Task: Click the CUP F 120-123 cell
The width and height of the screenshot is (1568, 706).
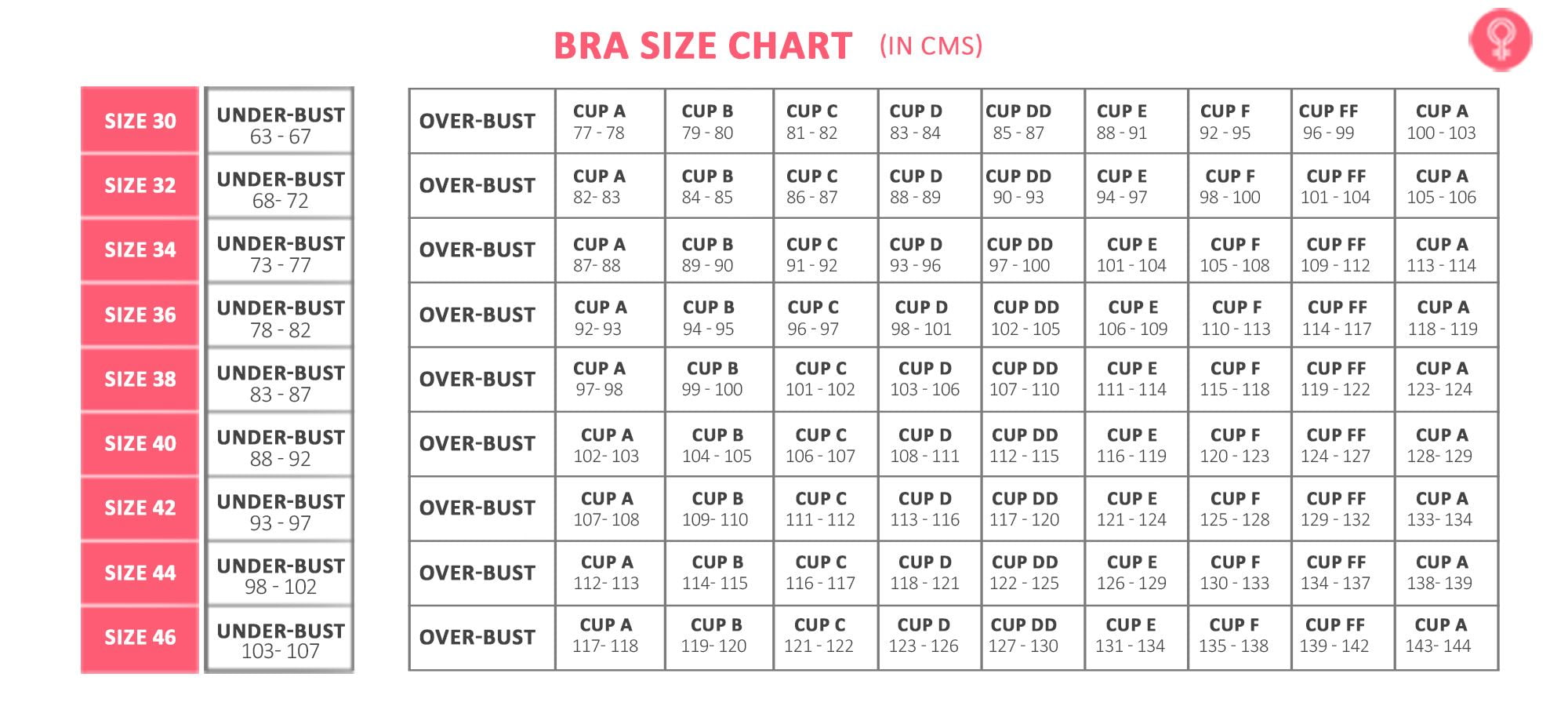Action: coord(1235,445)
